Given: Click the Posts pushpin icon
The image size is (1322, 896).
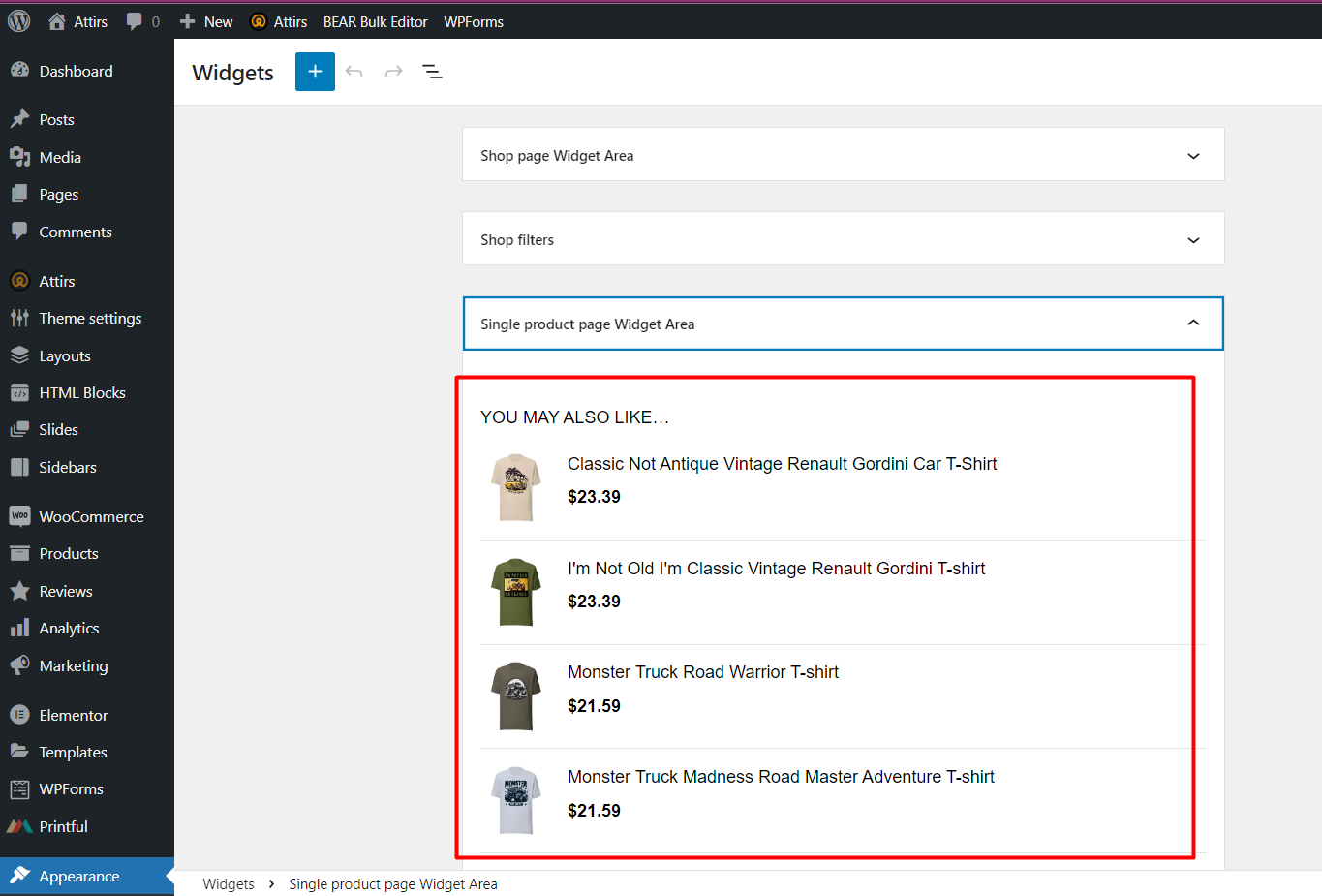Looking at the screenshot, I should (x=19, y=119).
